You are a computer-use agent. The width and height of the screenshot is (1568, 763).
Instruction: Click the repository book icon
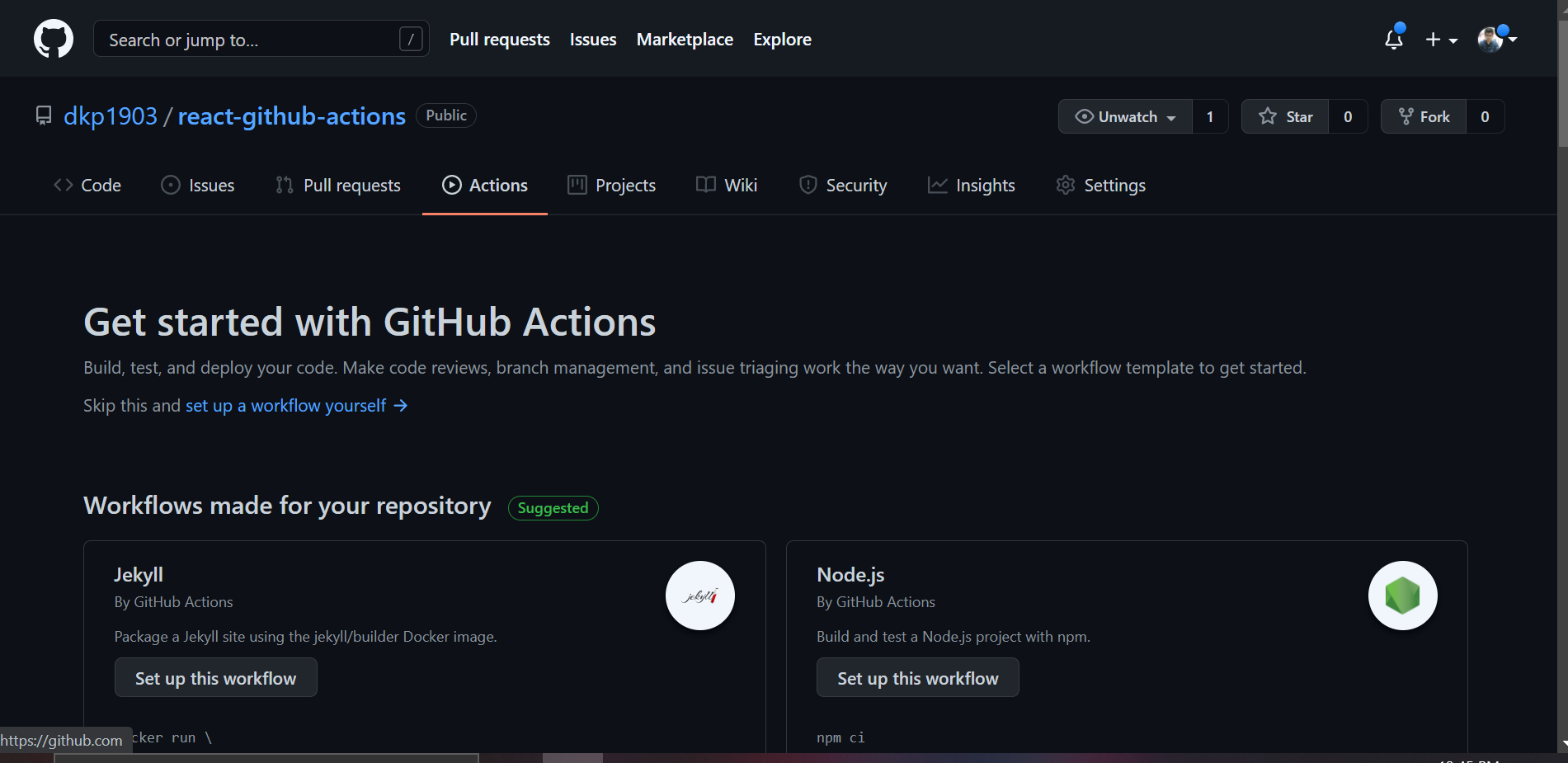[x=44, y=115]
